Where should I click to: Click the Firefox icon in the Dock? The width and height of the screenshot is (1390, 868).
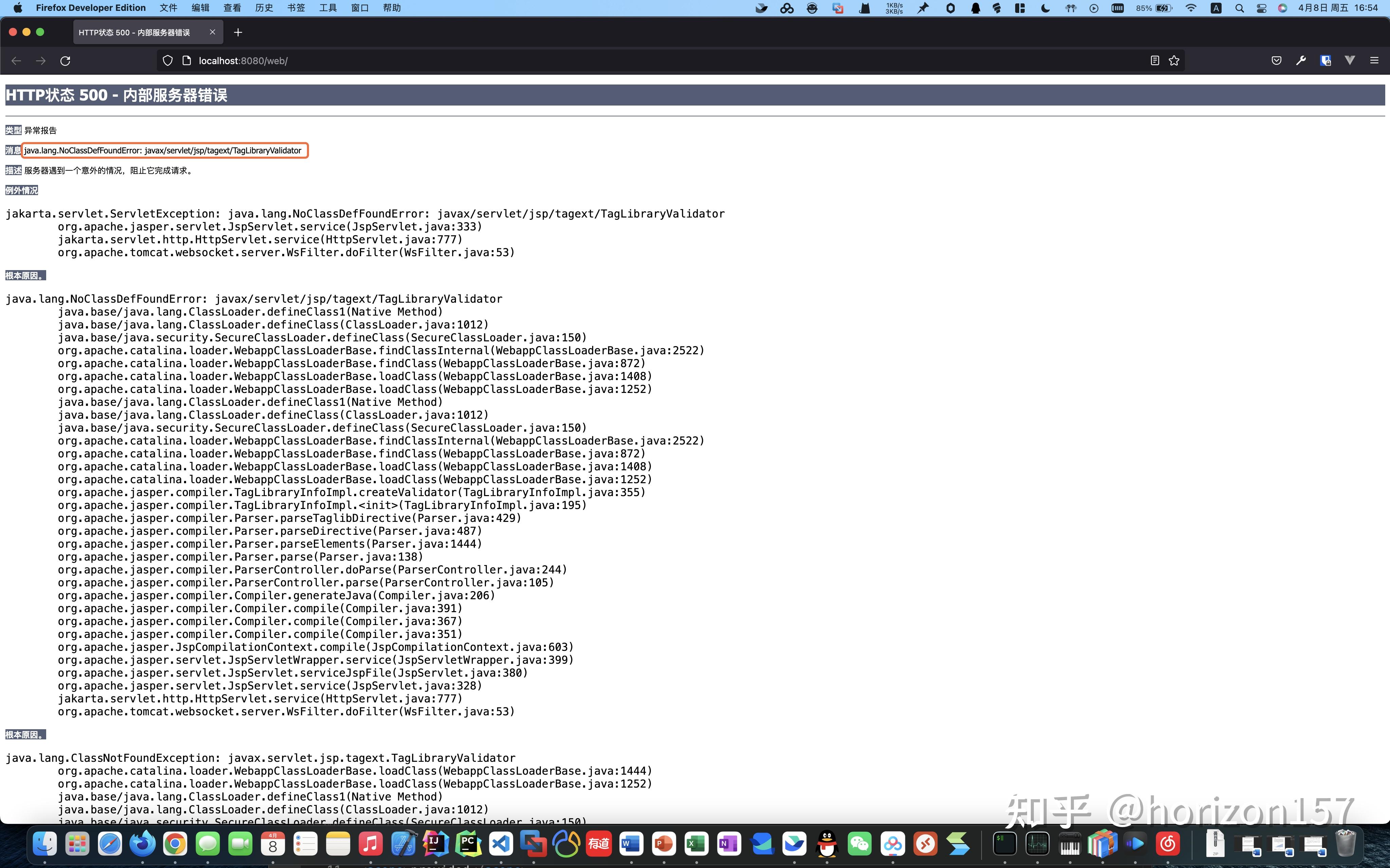coord(143,844)
